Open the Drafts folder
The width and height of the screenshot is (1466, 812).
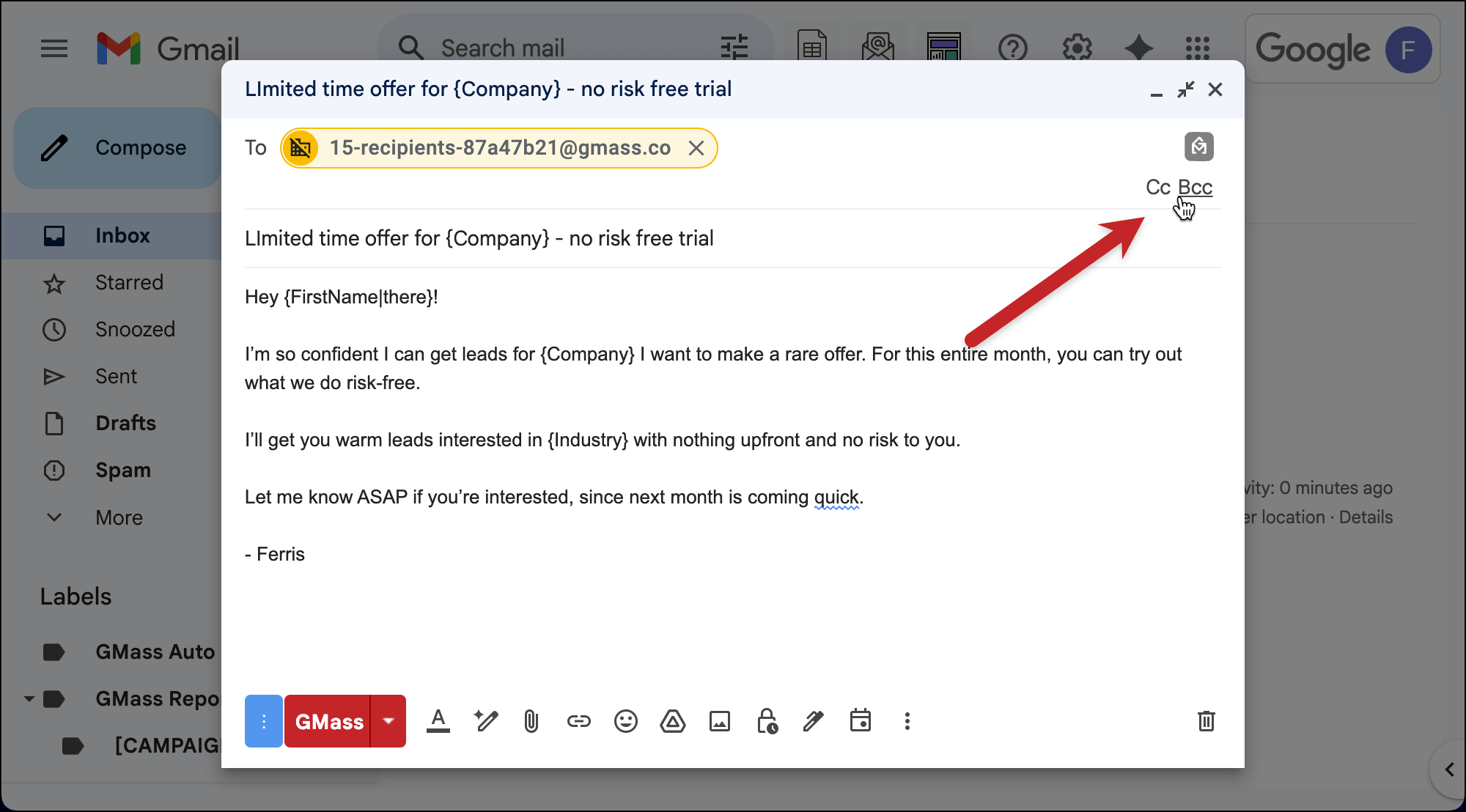point(125,424)
